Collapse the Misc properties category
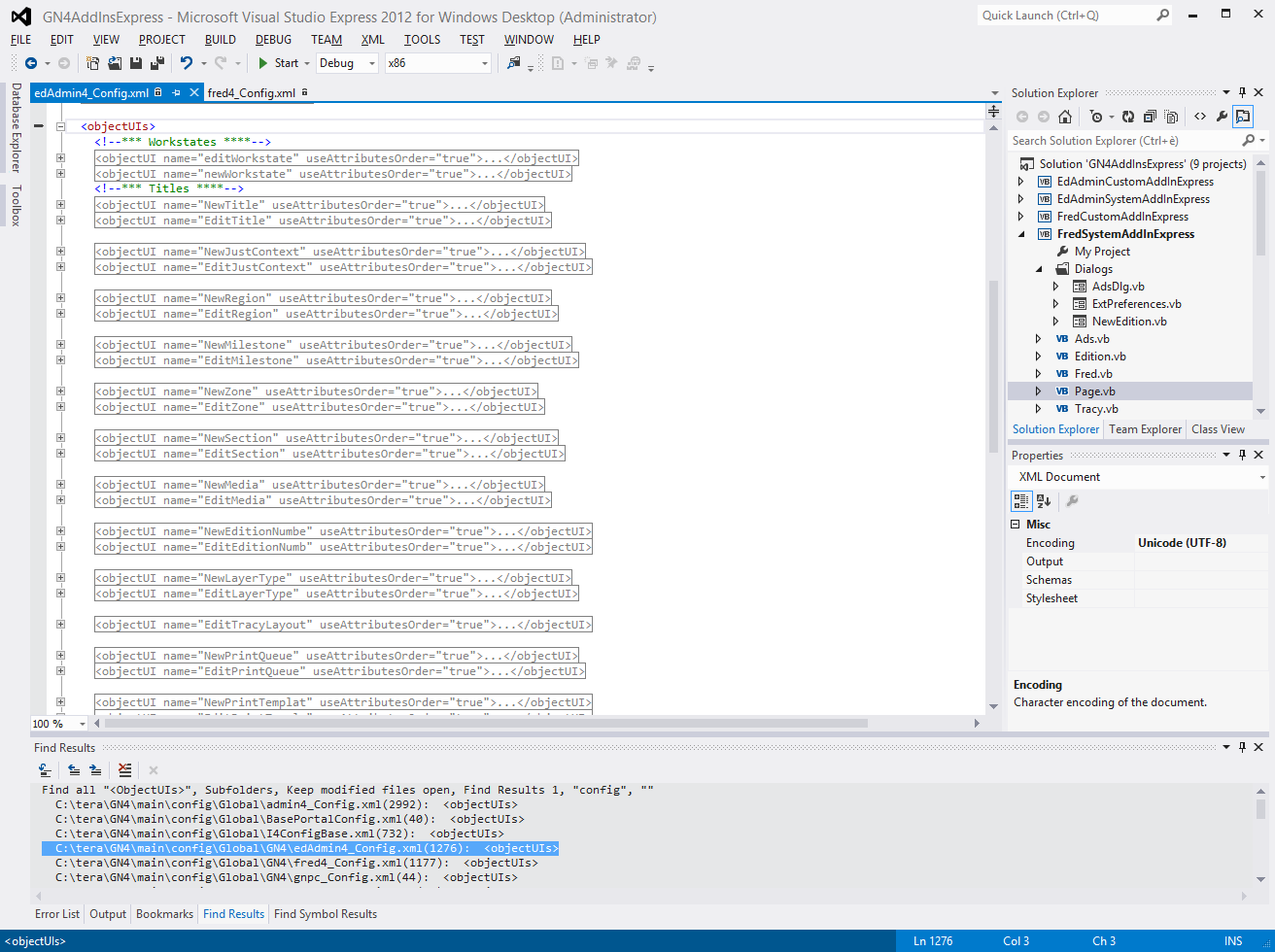Screen dimensions: 1275x952 coord(1016,525)
